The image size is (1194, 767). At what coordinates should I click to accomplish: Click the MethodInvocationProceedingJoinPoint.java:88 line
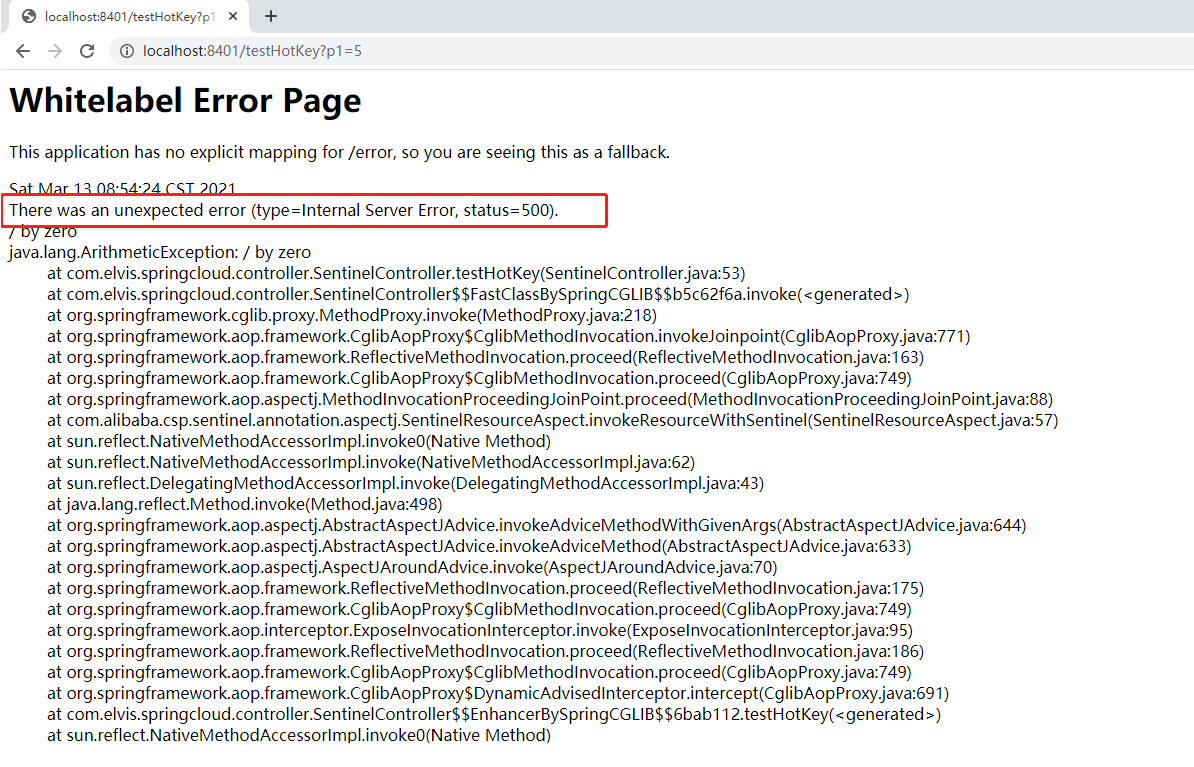point(550,399)
